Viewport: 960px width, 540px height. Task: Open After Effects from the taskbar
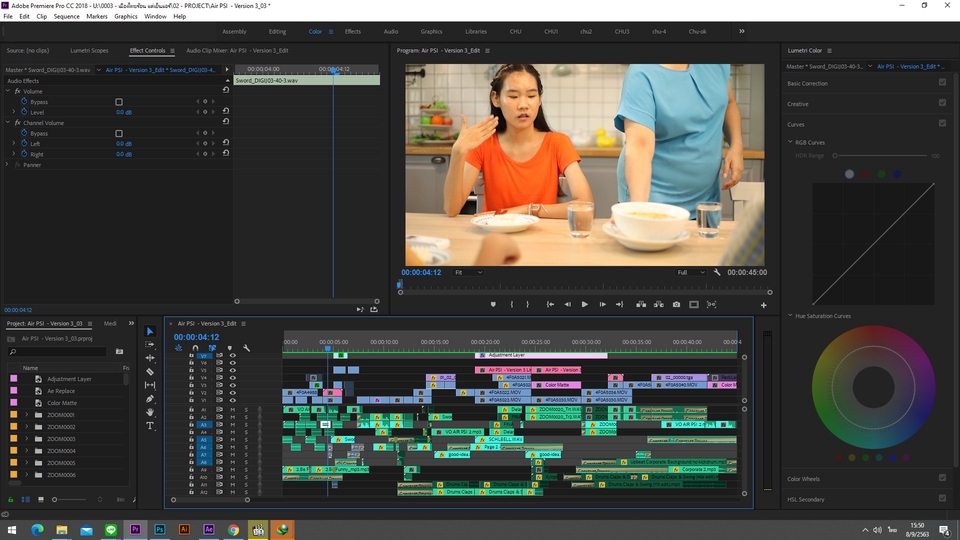(x=209, y=530)
